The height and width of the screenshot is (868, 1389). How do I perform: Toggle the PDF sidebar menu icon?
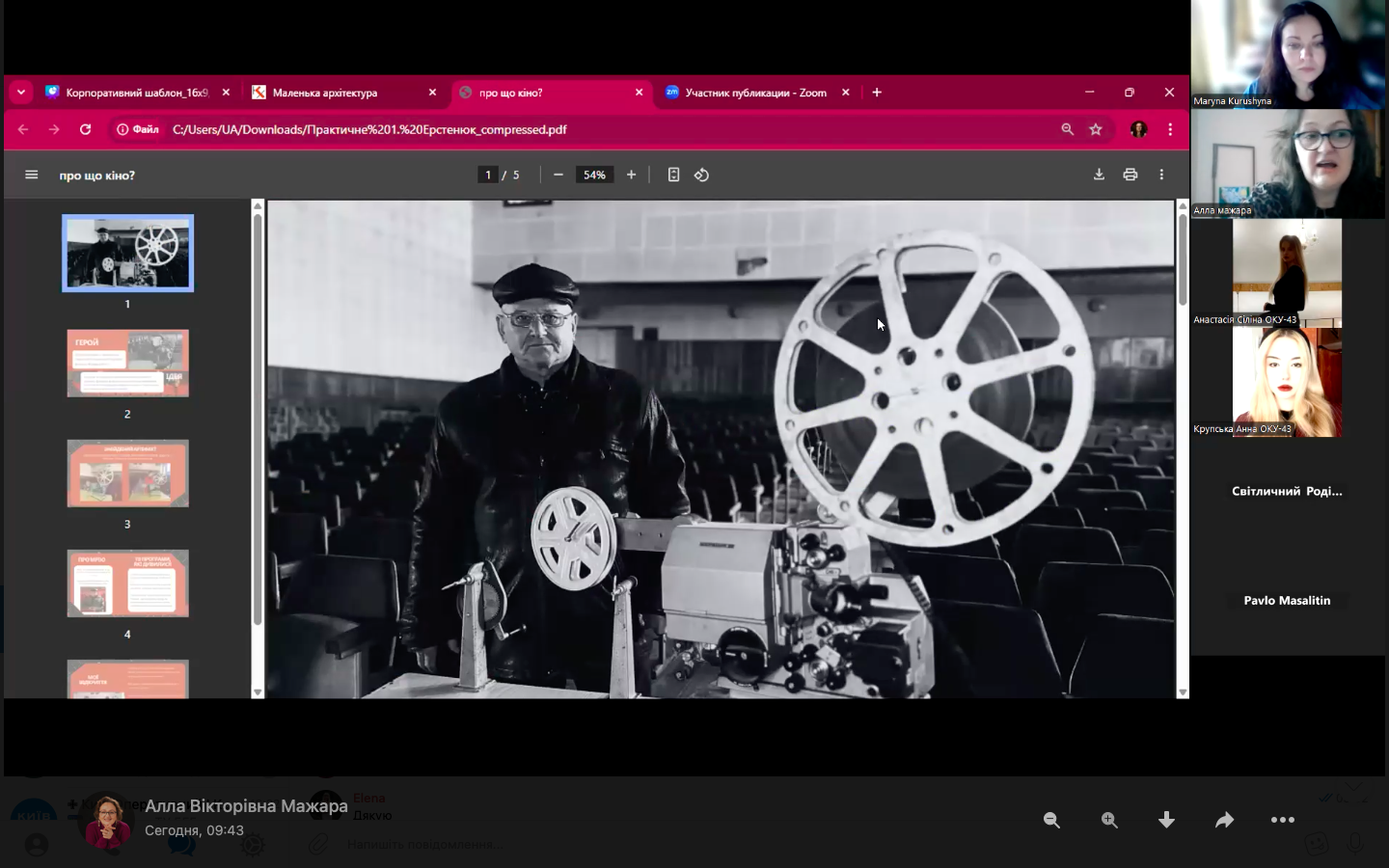pyautogui.click(x=31, y=175)
